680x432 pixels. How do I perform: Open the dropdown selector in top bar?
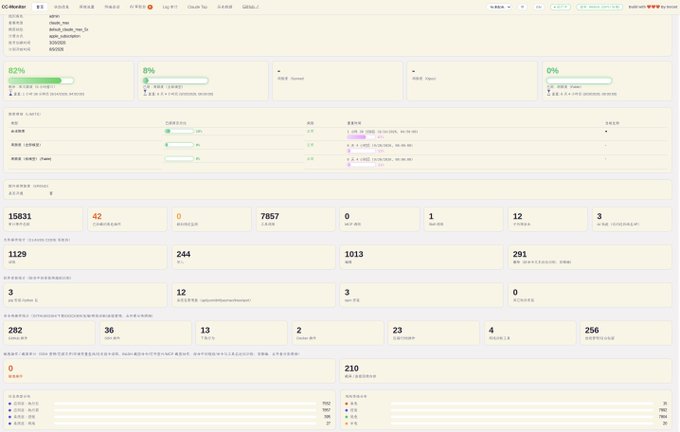coord(500,7)
